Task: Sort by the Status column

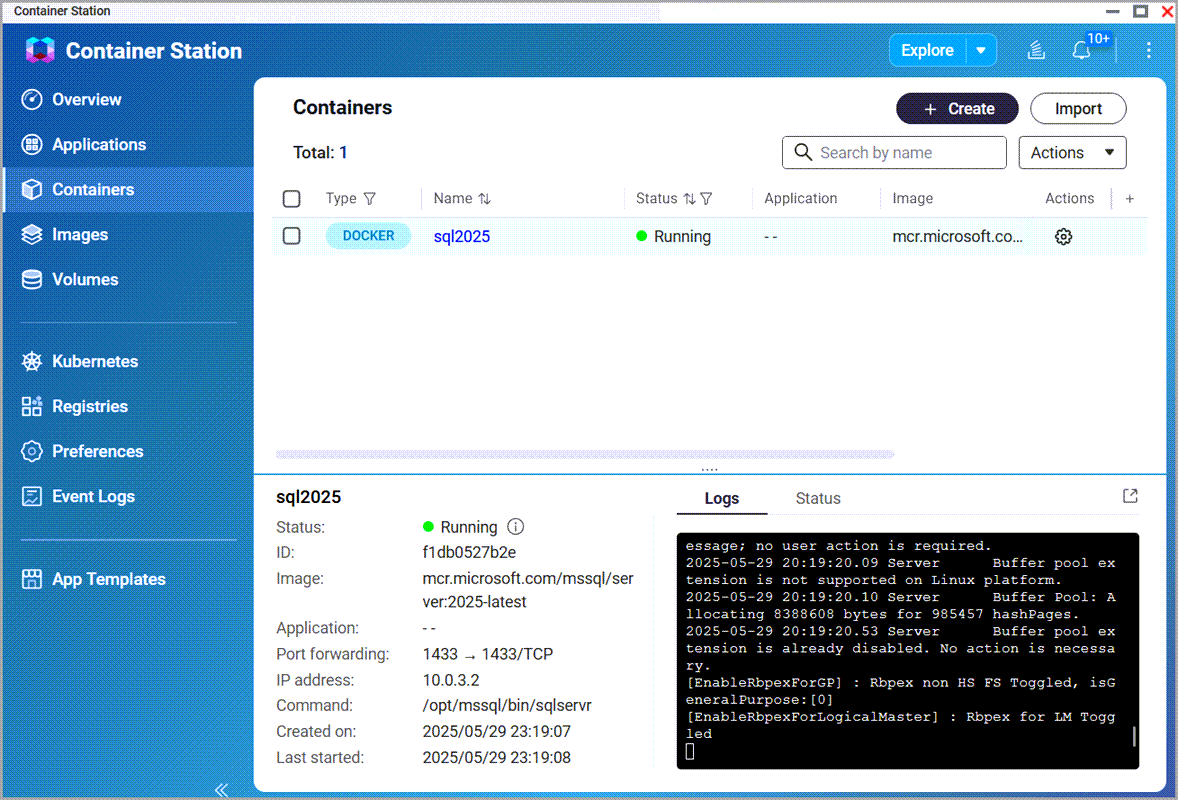Action: 689,198
